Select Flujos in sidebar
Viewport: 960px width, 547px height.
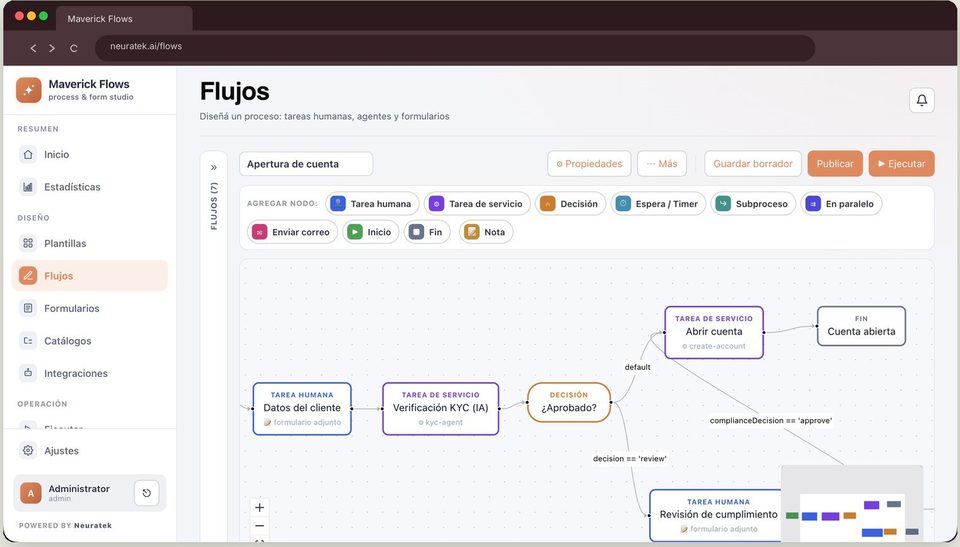[x=89, y=276]
